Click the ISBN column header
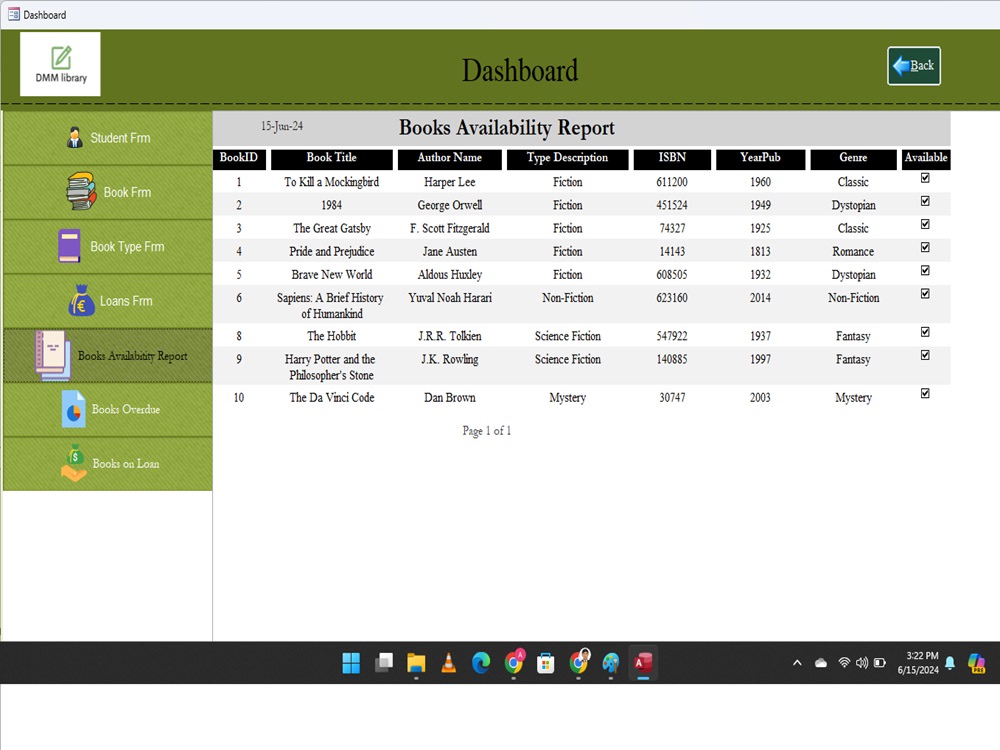1000x750 pixels. [x=672, y=158]
